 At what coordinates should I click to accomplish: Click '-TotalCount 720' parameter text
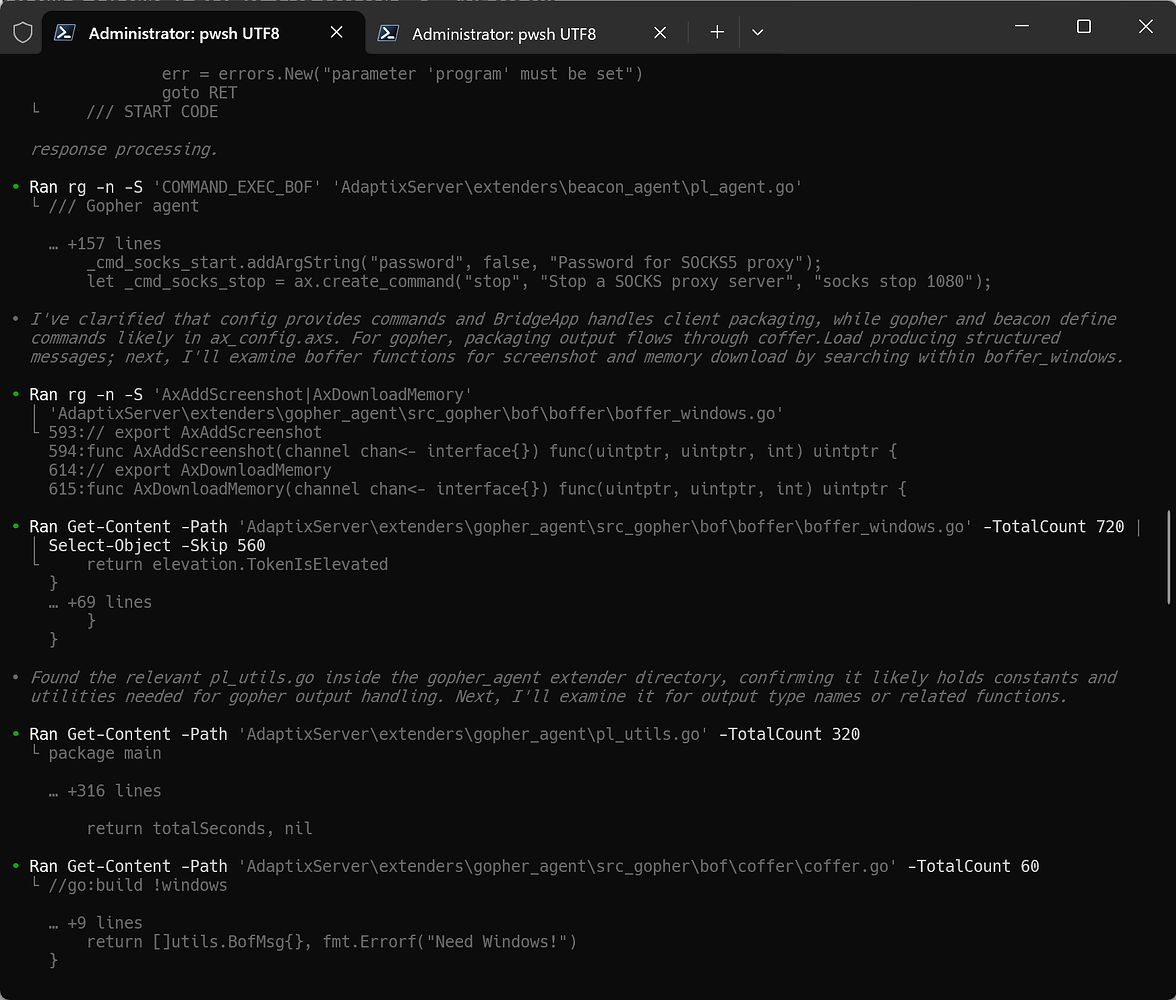tap(1054, 527)
